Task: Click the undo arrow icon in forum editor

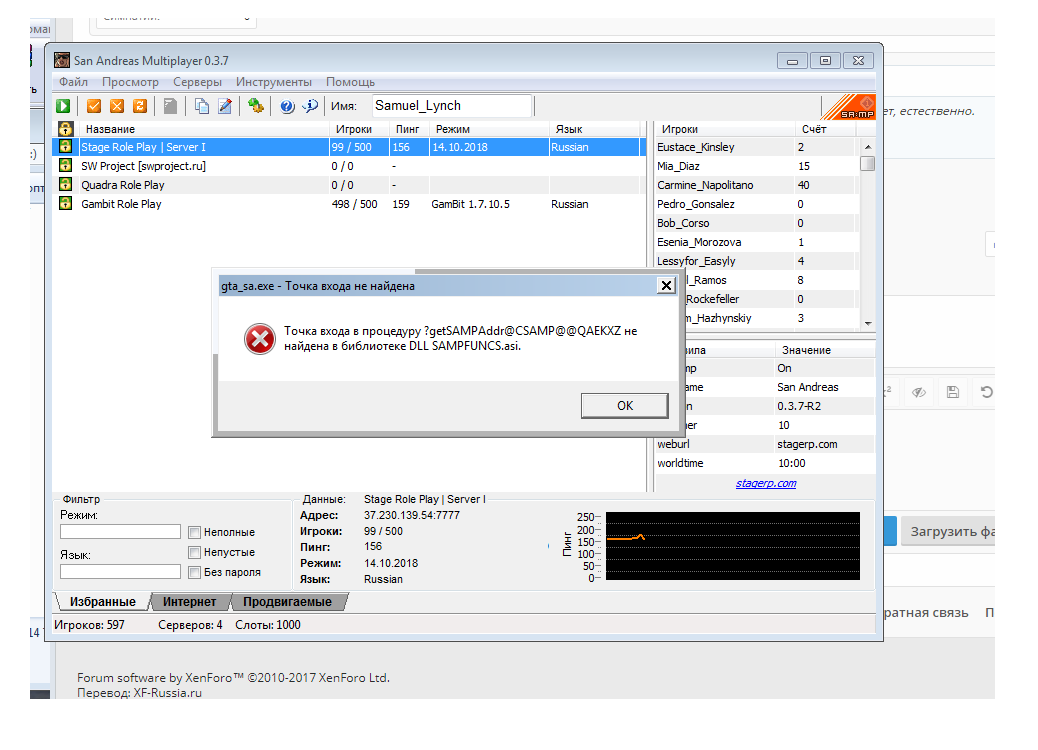Action: point(986,392)
